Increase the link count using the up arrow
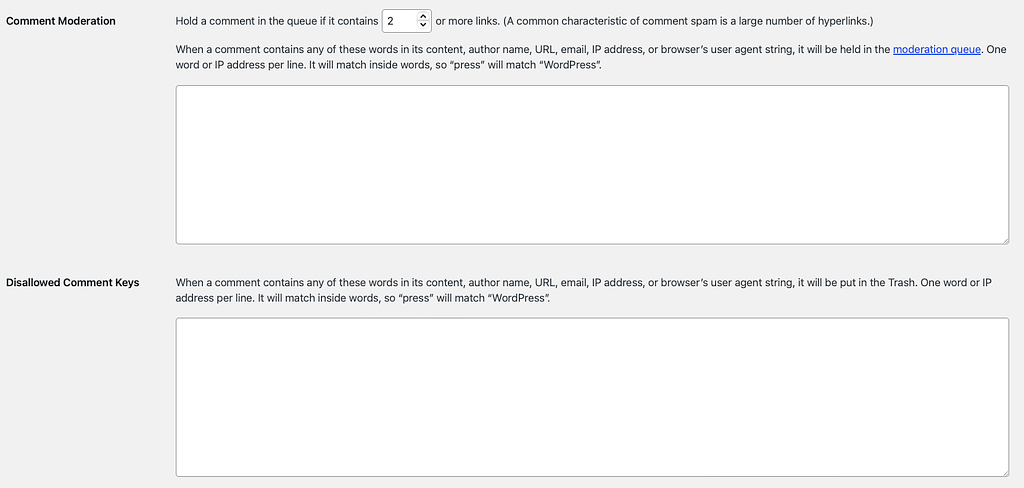 click(x=423, y=16)
